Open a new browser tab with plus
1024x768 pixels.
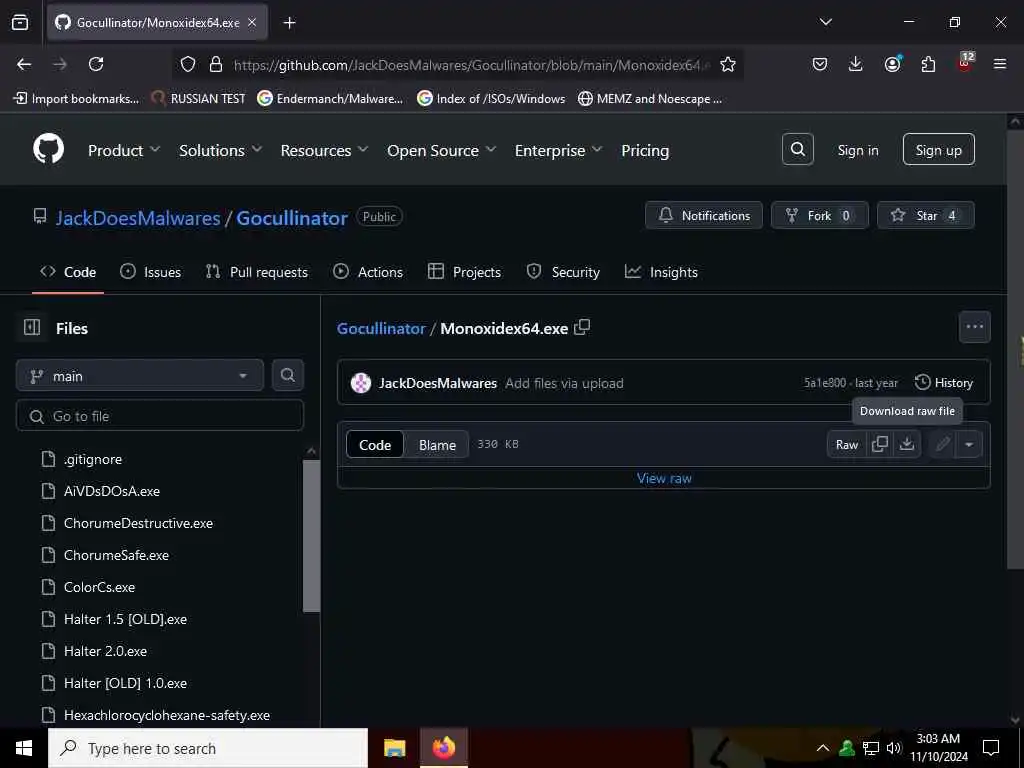click(289, 23)
